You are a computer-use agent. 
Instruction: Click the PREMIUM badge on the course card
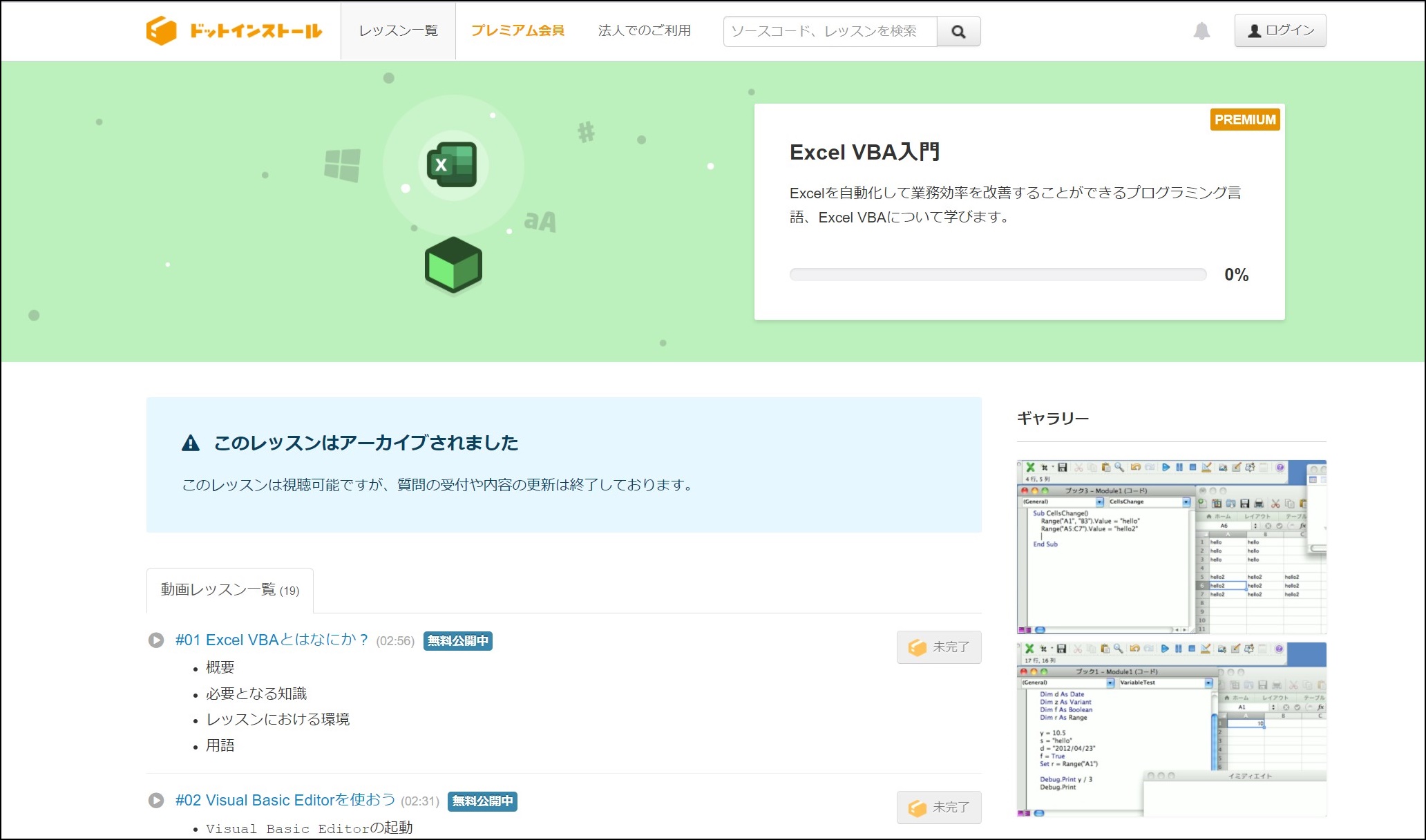click(1245, 120)
